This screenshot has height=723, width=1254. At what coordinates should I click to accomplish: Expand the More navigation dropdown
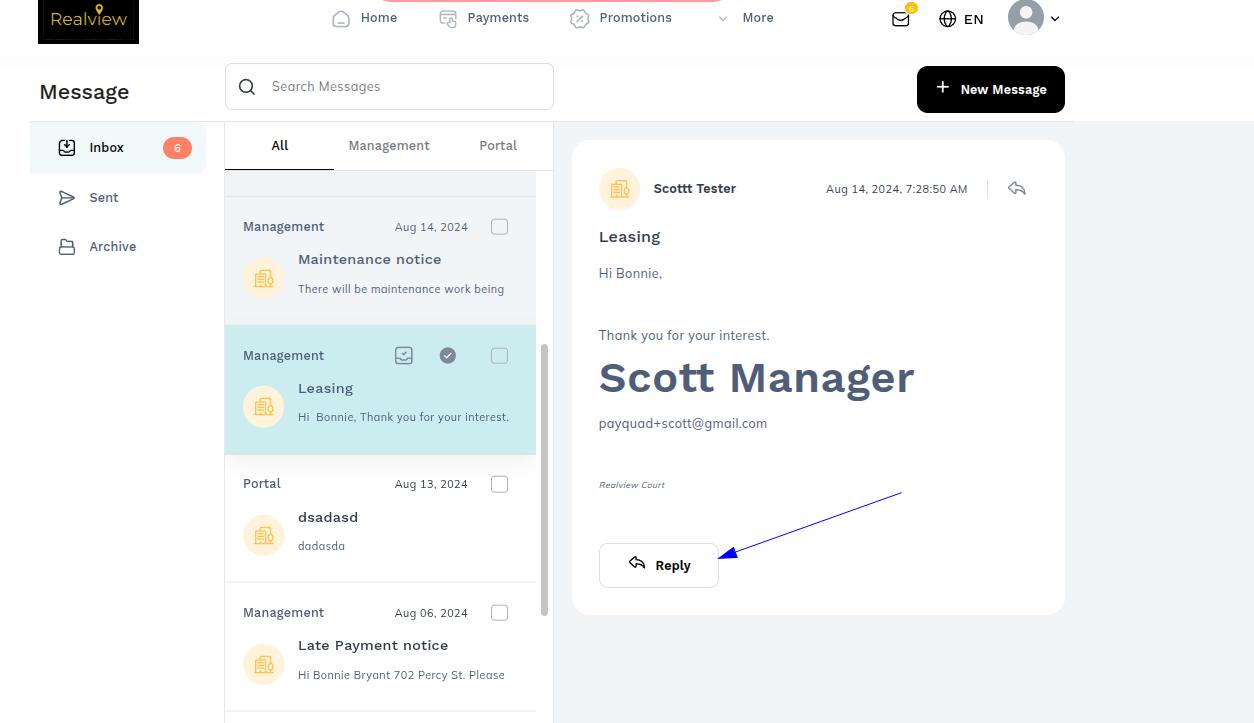coord(746,18)
